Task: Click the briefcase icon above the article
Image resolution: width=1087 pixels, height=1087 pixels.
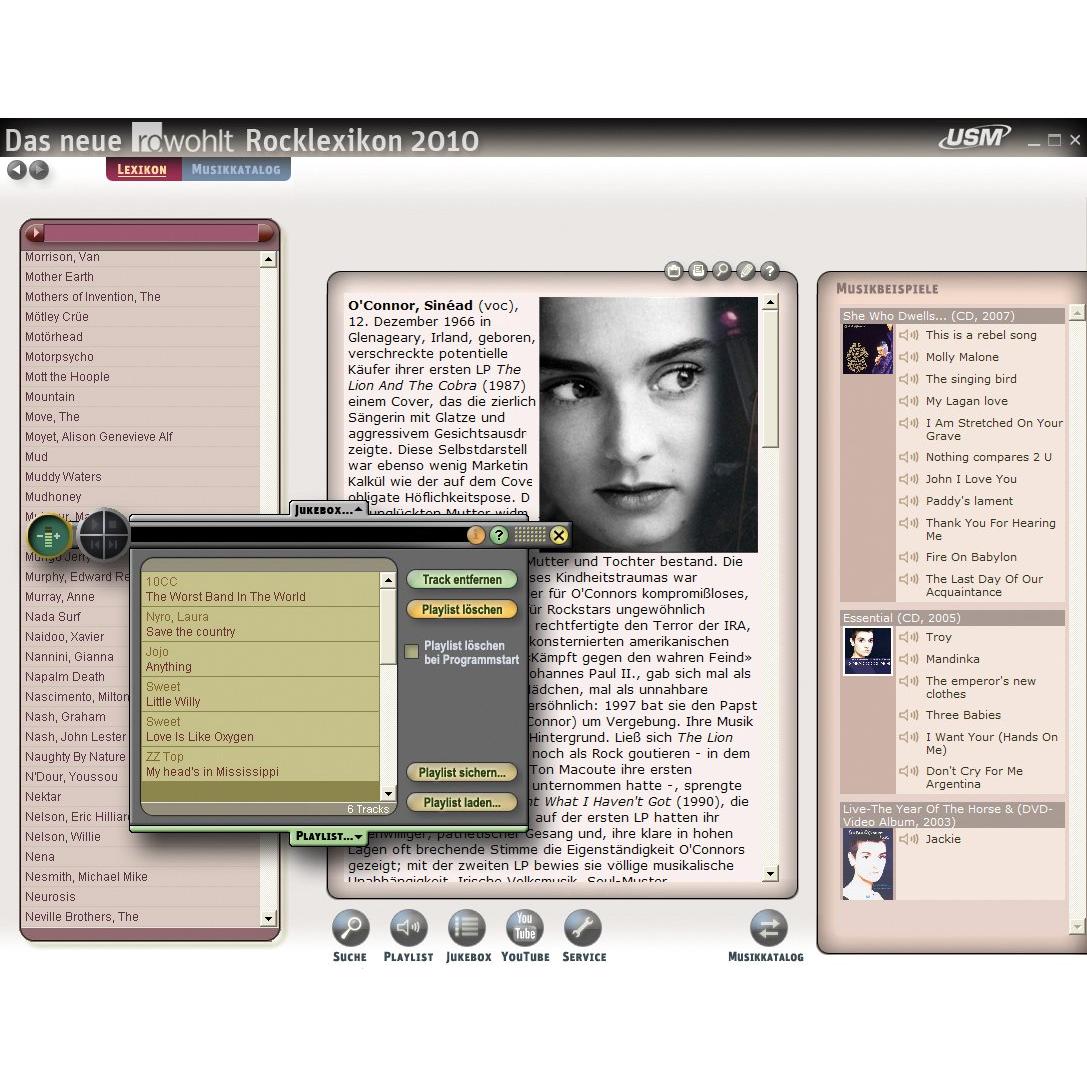Action: (674, 271)
